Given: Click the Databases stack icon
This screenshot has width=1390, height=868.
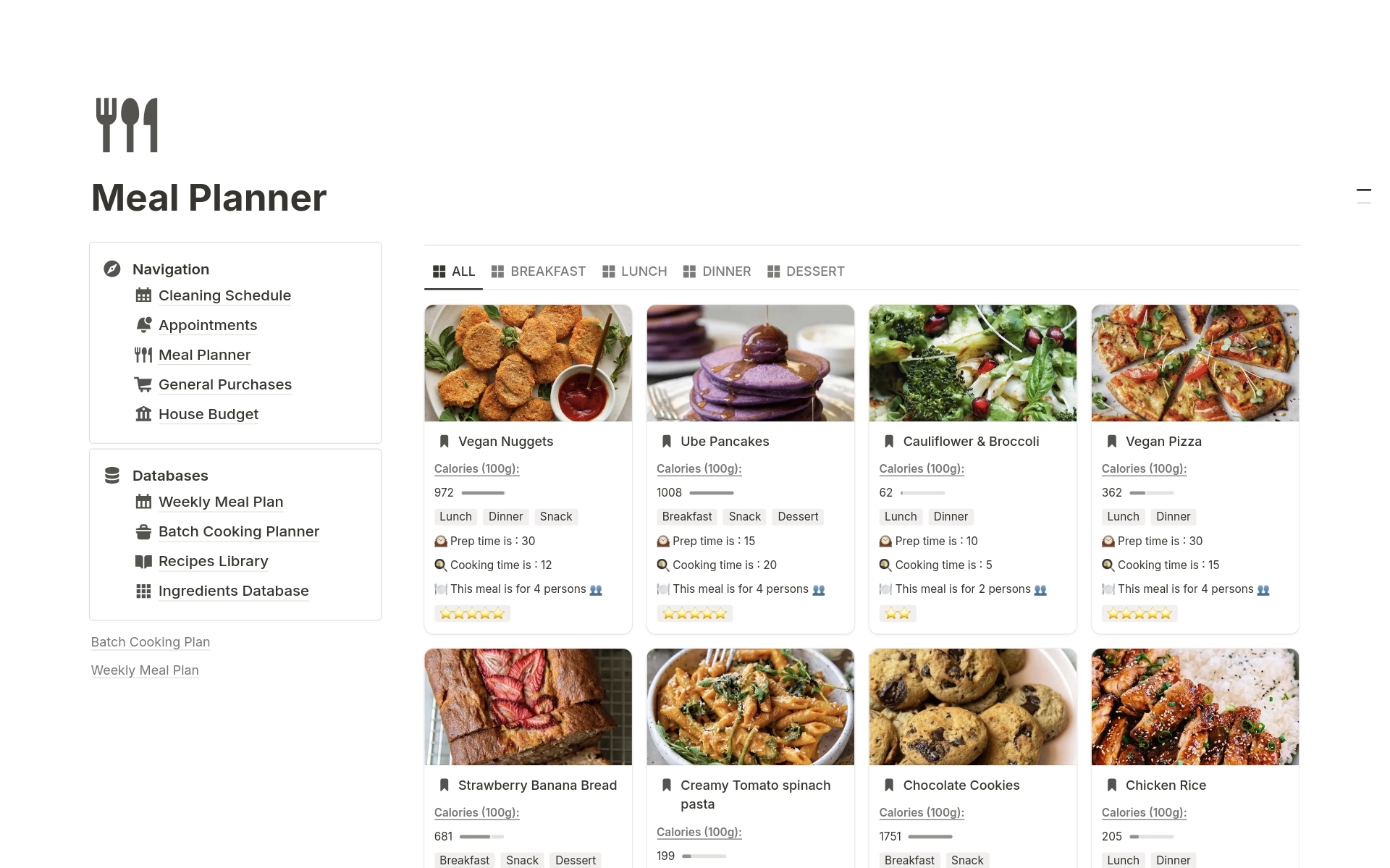Looking at the screenshot, I should click(x=112, y=475).
